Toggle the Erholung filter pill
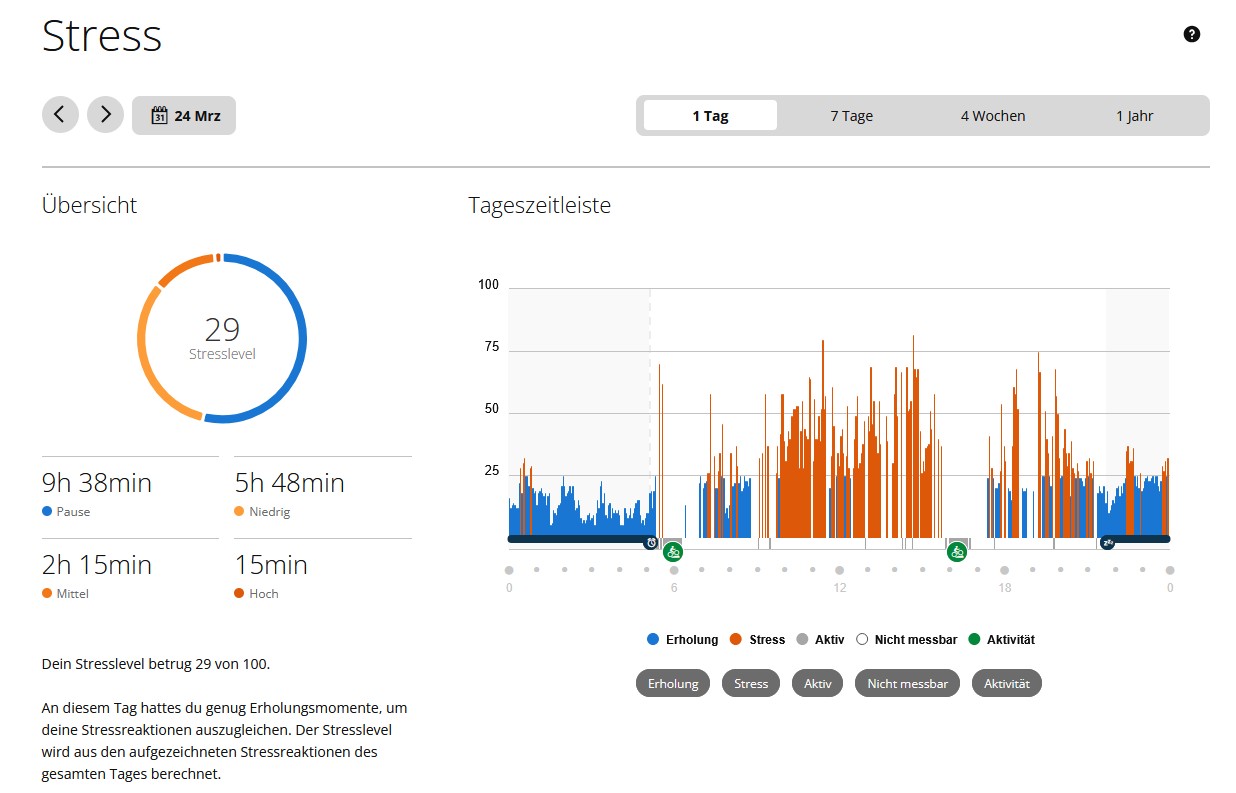Screen dimensions: 1236x793 coord(673,683)
